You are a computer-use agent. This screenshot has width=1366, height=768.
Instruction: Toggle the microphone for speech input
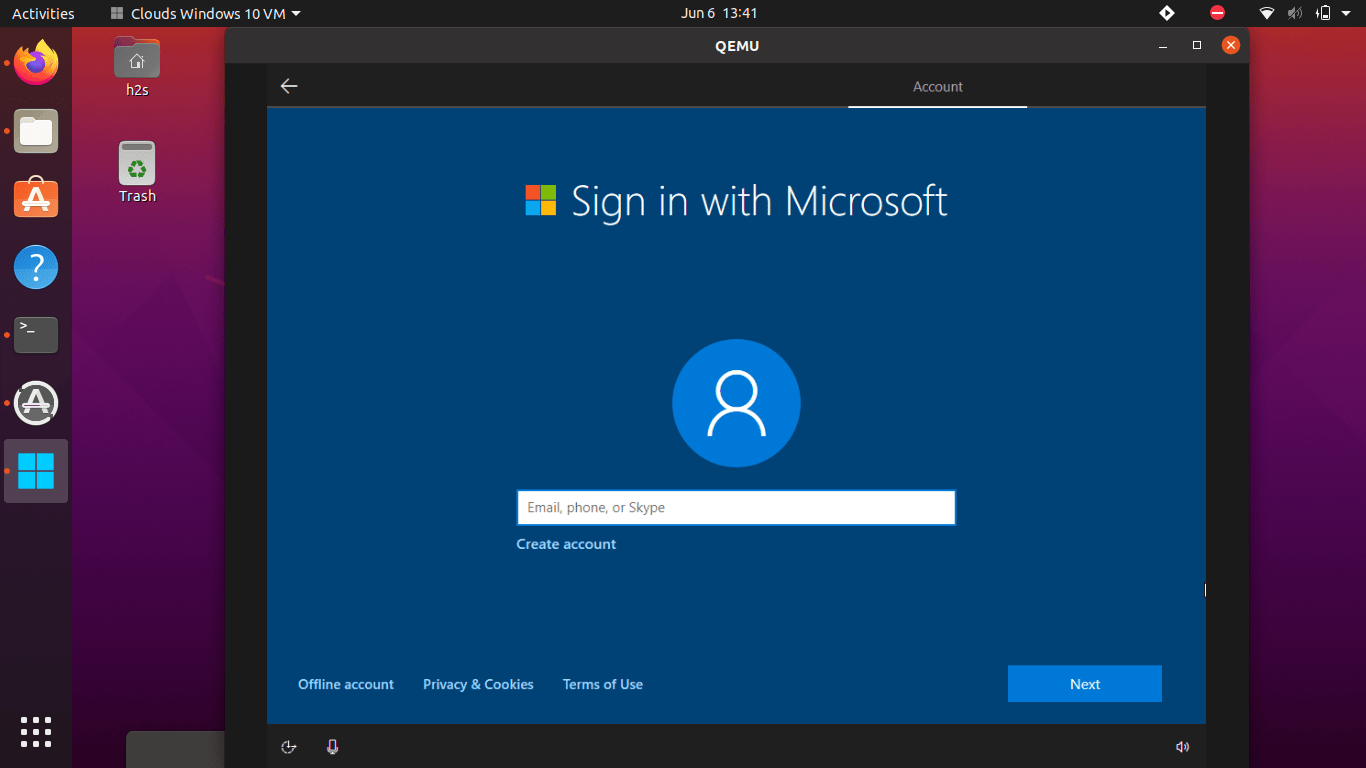pyautogui.click(x=332, y=746)
